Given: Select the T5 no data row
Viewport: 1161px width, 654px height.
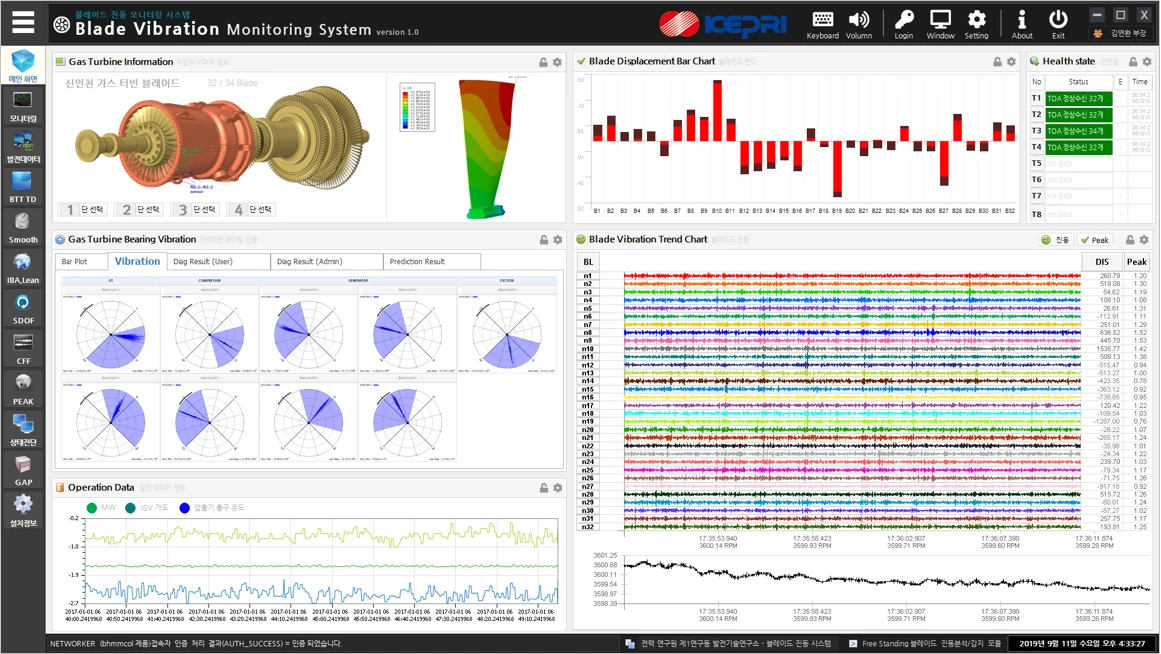Looking at the screenshot, I should tap(1090, 164).
